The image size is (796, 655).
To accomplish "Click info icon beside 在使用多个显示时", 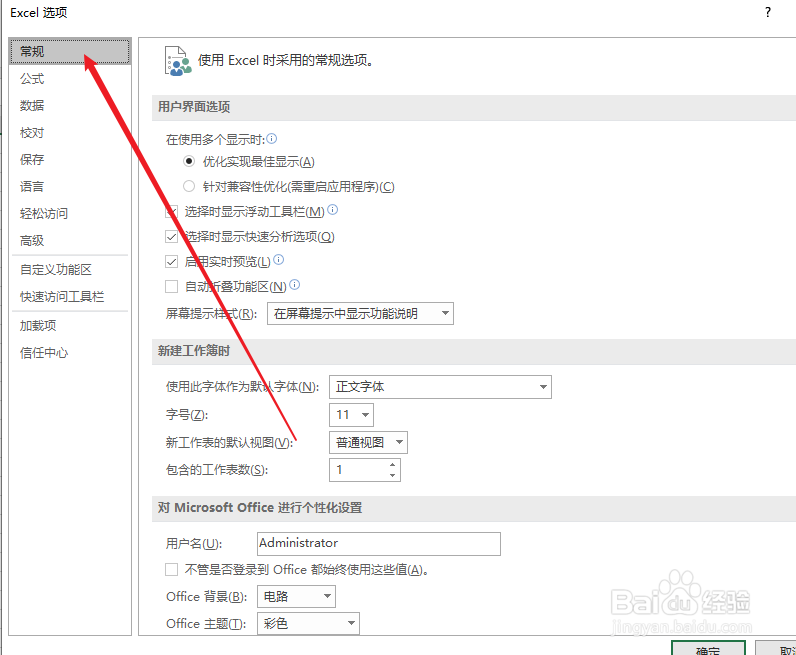I will tap(272, 138).
